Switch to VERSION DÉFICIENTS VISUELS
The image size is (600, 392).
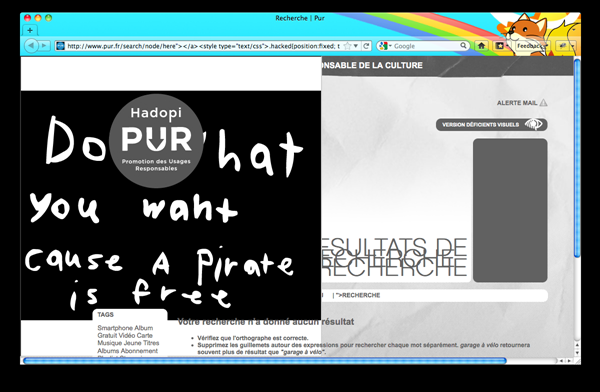click(491, 124)
